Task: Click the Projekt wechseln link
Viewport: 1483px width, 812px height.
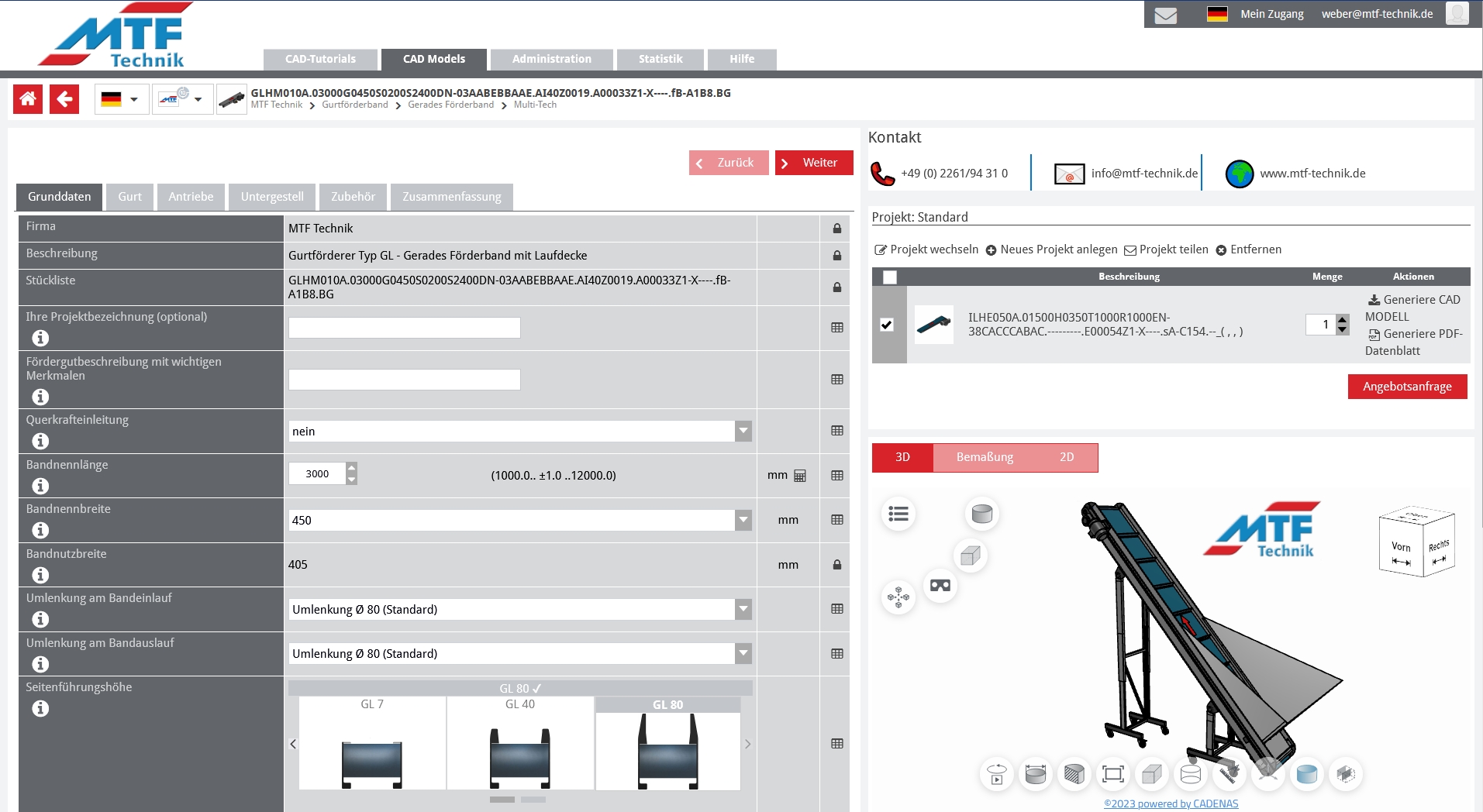Action: tap(926, 249)
